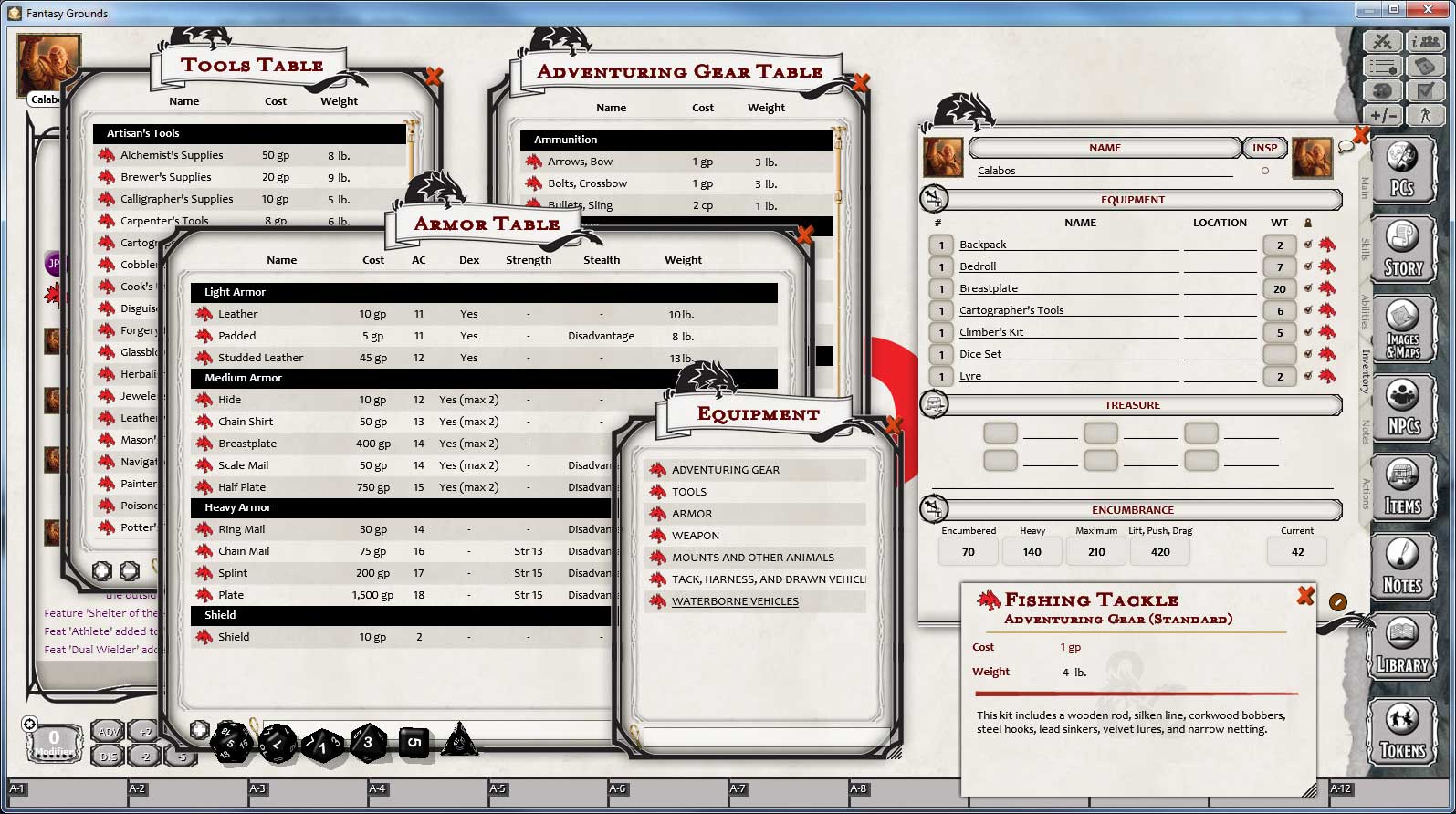
Task: Open the Waterborne Vehicles equipment link
Action: tap(735, 601)
